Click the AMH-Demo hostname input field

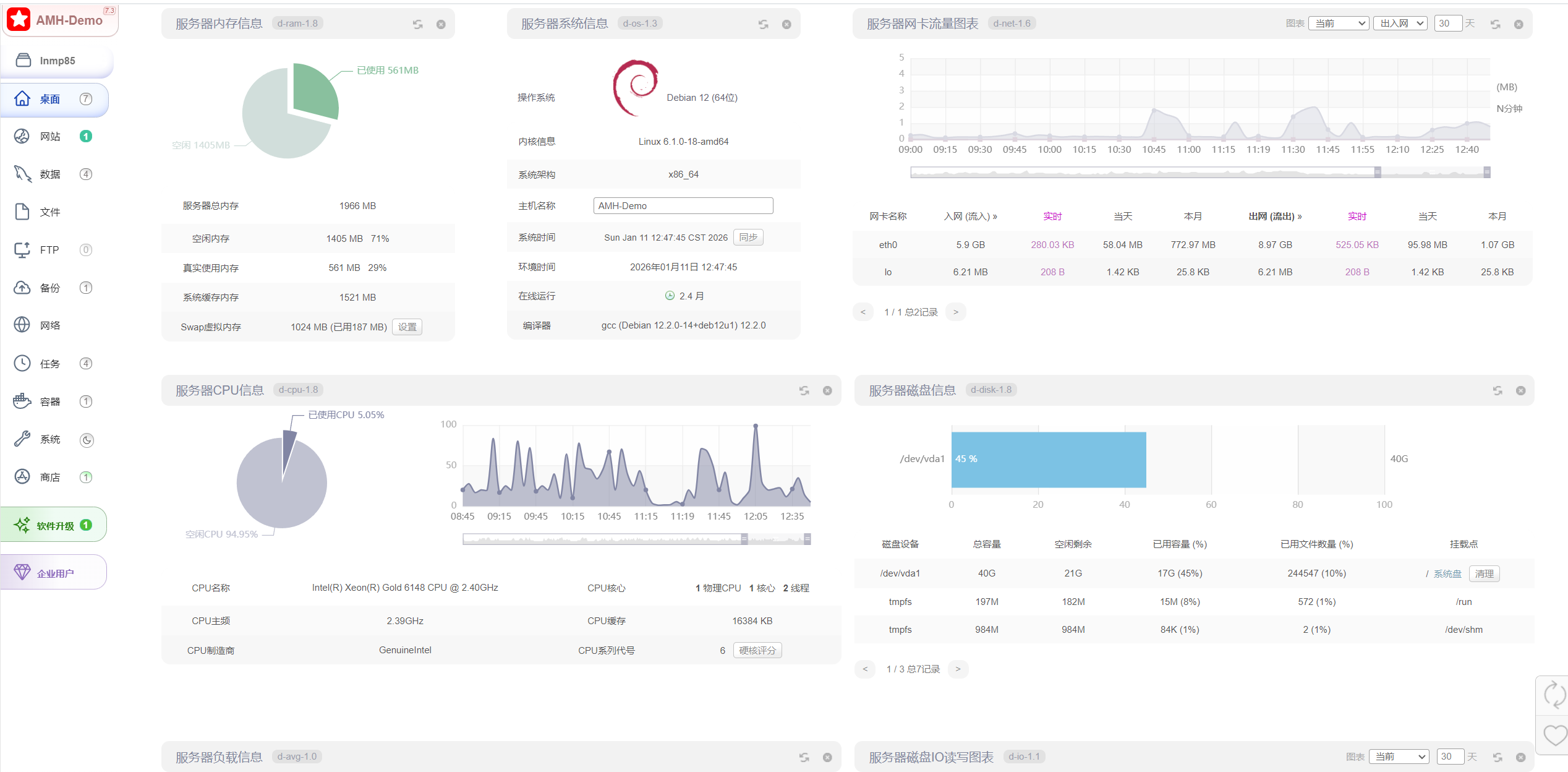coord(683,205)
